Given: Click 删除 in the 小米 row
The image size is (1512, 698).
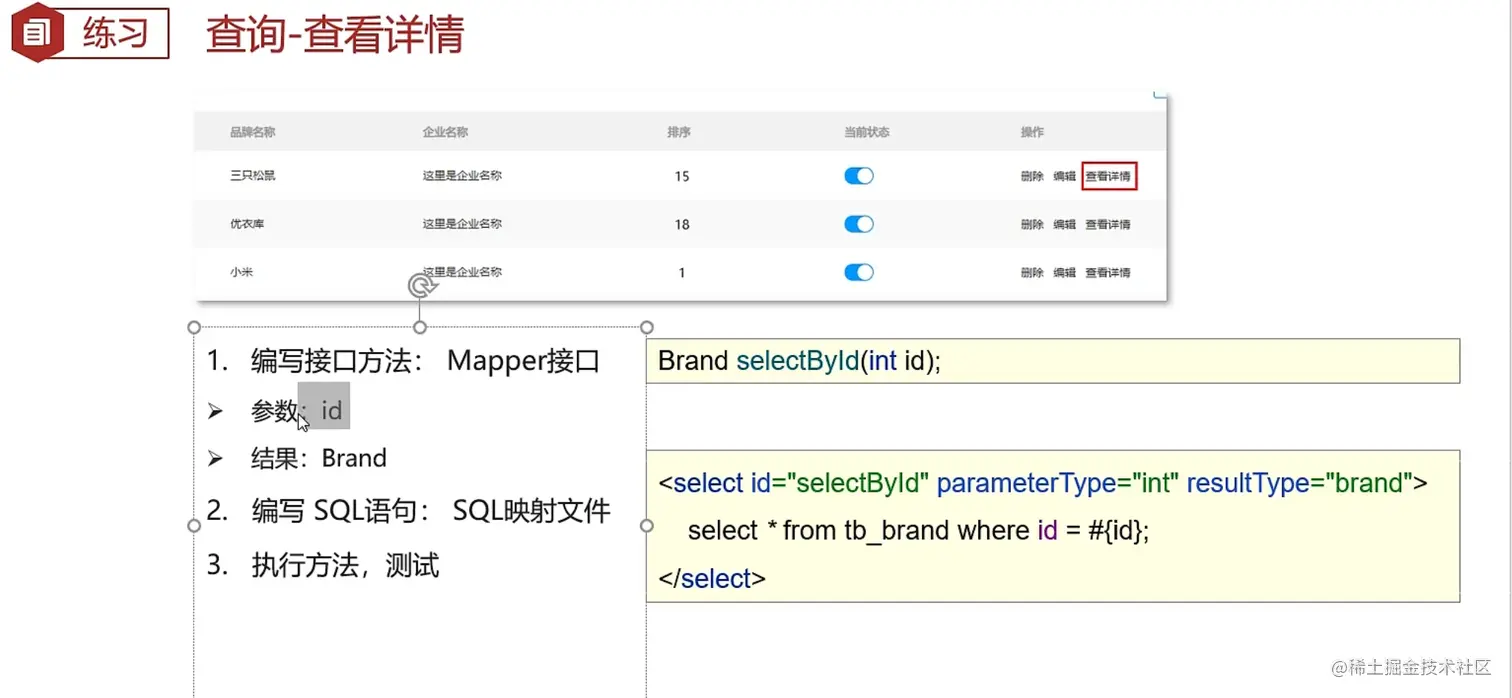Looking at the screenshot, I should tap(1032, 272).
